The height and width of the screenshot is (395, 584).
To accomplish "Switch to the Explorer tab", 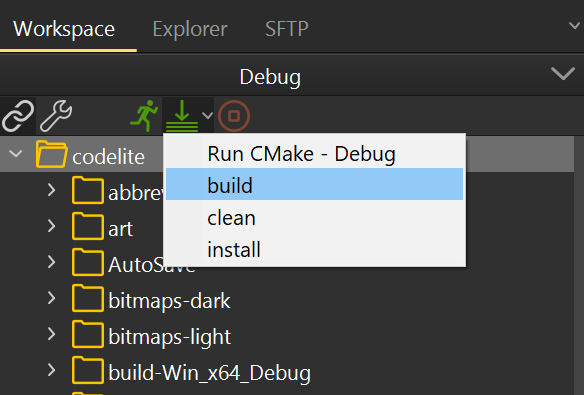I will click(x=190, y=29).
